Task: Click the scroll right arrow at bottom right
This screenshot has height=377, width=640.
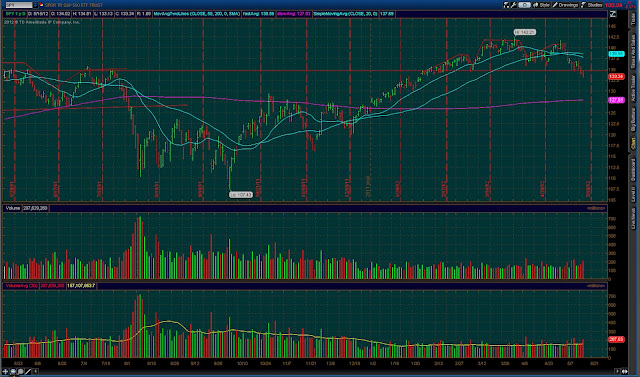Action: click(618, 371)
